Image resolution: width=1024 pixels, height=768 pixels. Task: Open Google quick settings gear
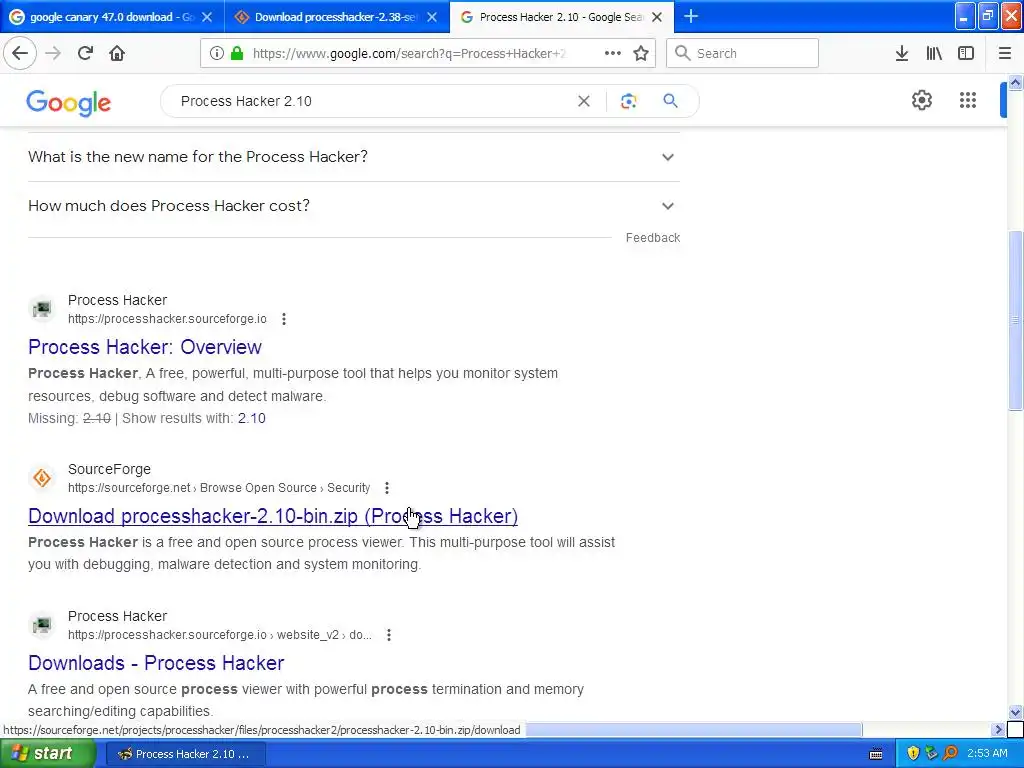(921, 100)
